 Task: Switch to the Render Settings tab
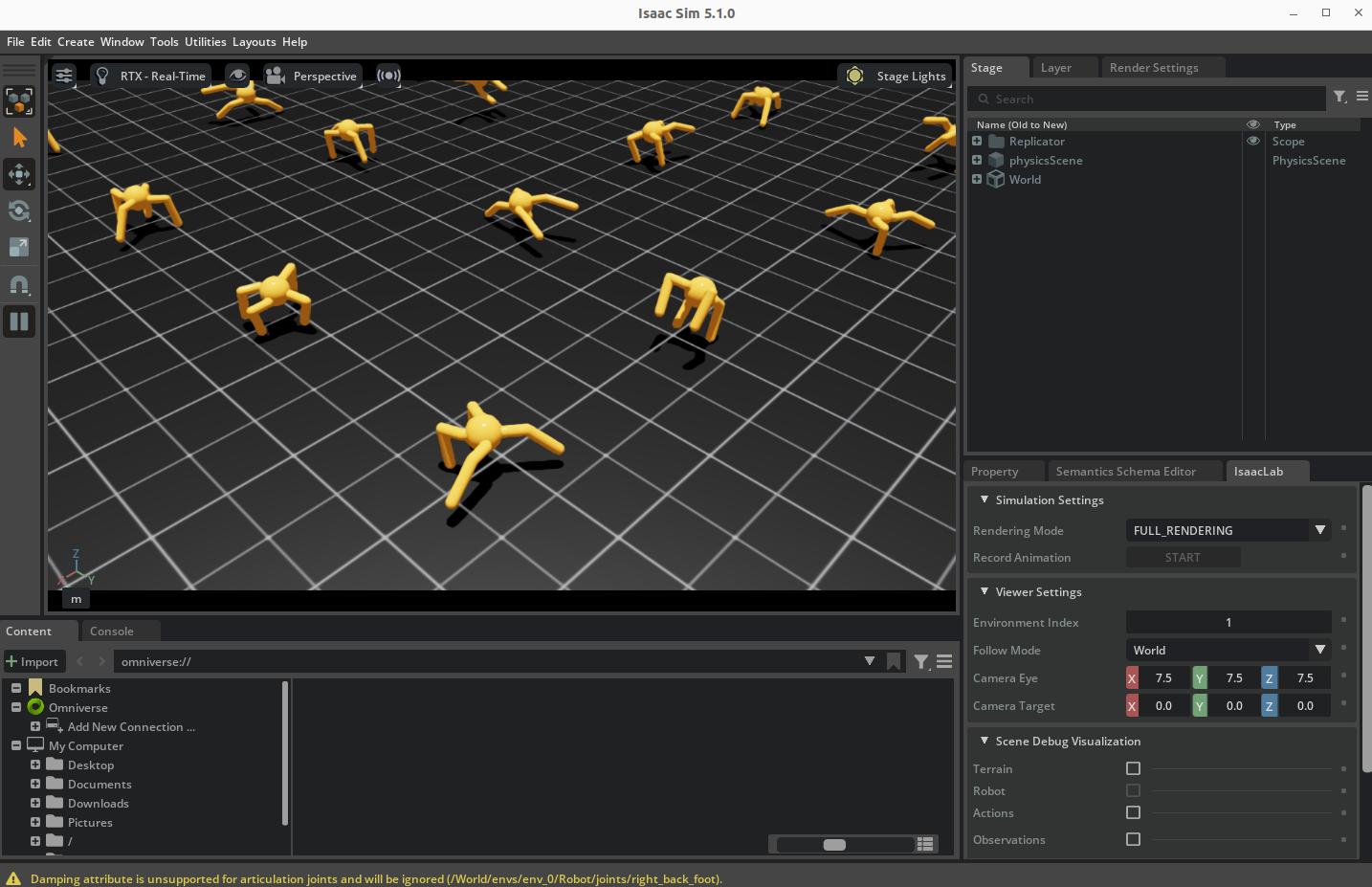click(x=1154, y=68)
